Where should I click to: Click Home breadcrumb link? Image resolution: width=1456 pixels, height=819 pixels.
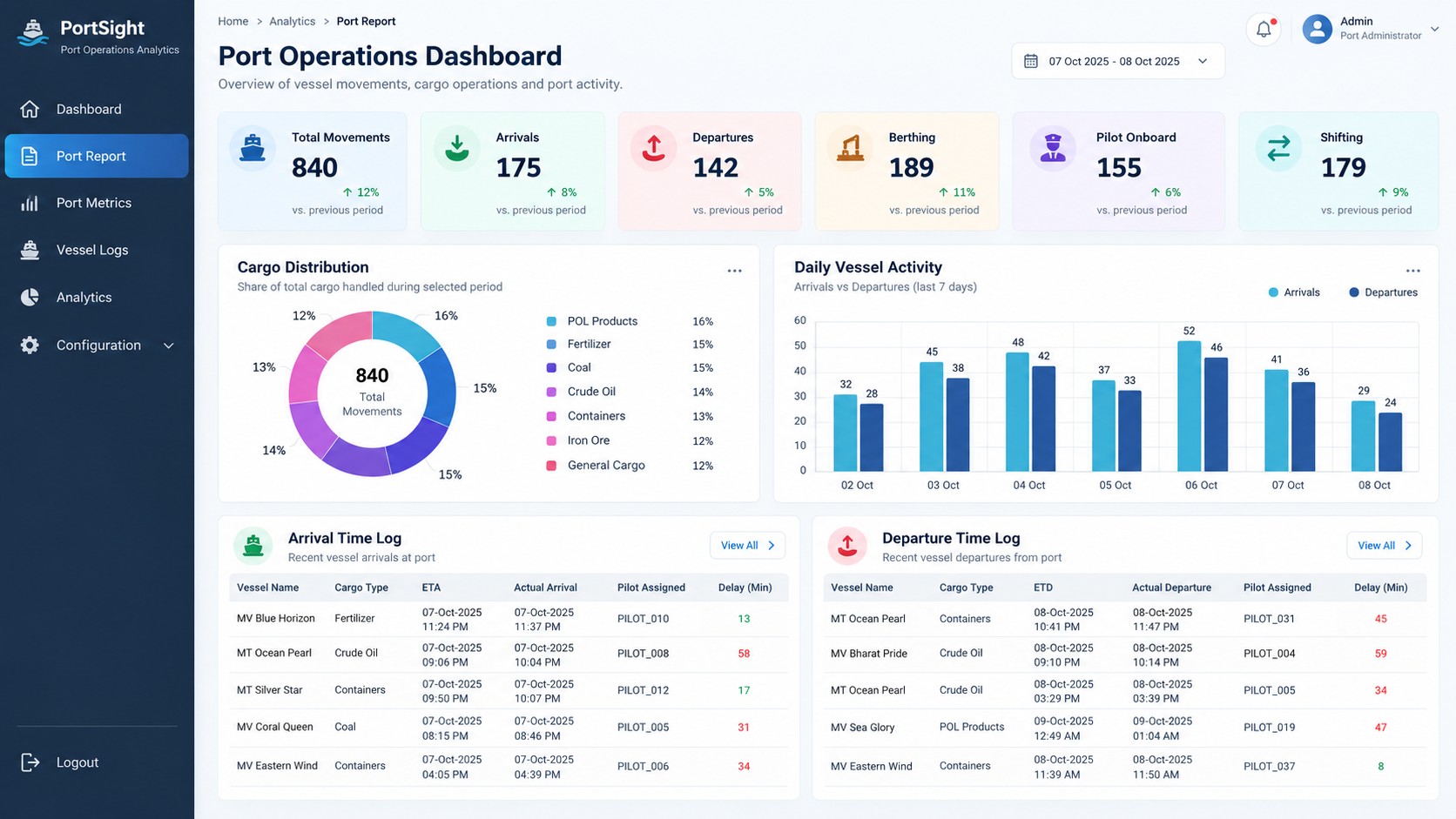pyautogui.click(x=233, y=21)
